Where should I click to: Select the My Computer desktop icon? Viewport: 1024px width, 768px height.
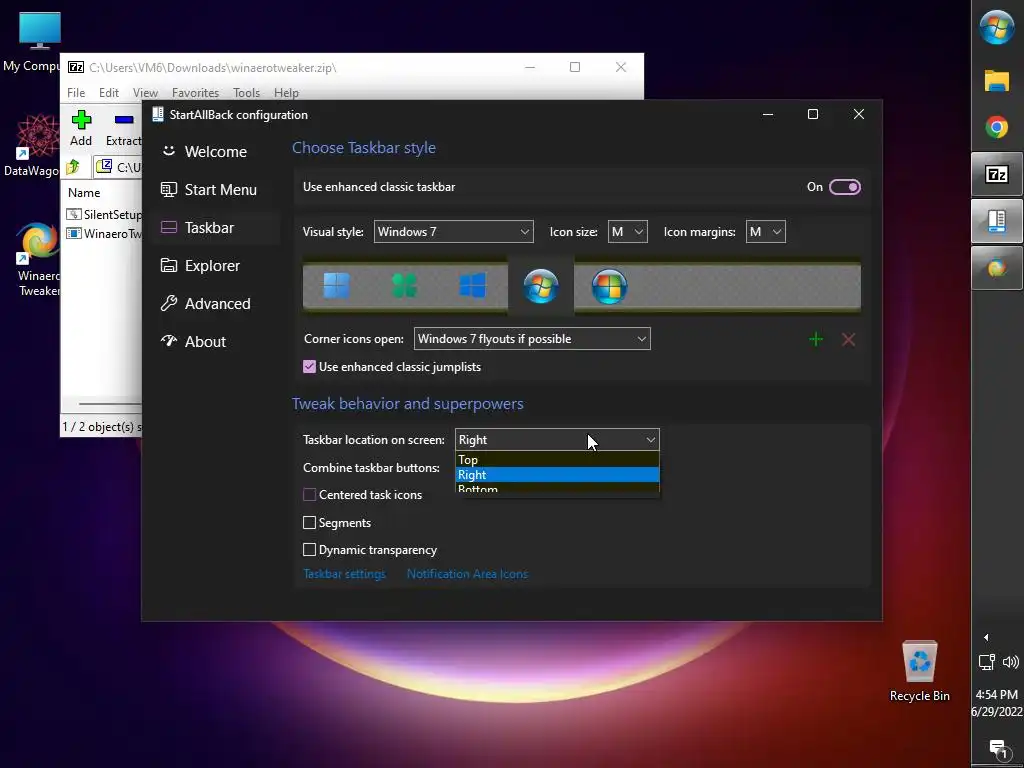click(31, 41)
